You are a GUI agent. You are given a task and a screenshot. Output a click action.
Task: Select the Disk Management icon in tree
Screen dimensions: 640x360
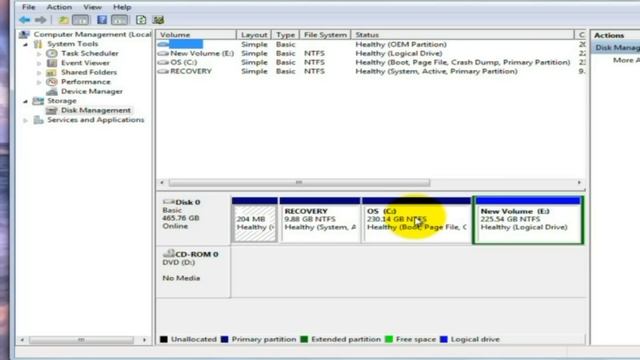(x=51, y=110)
